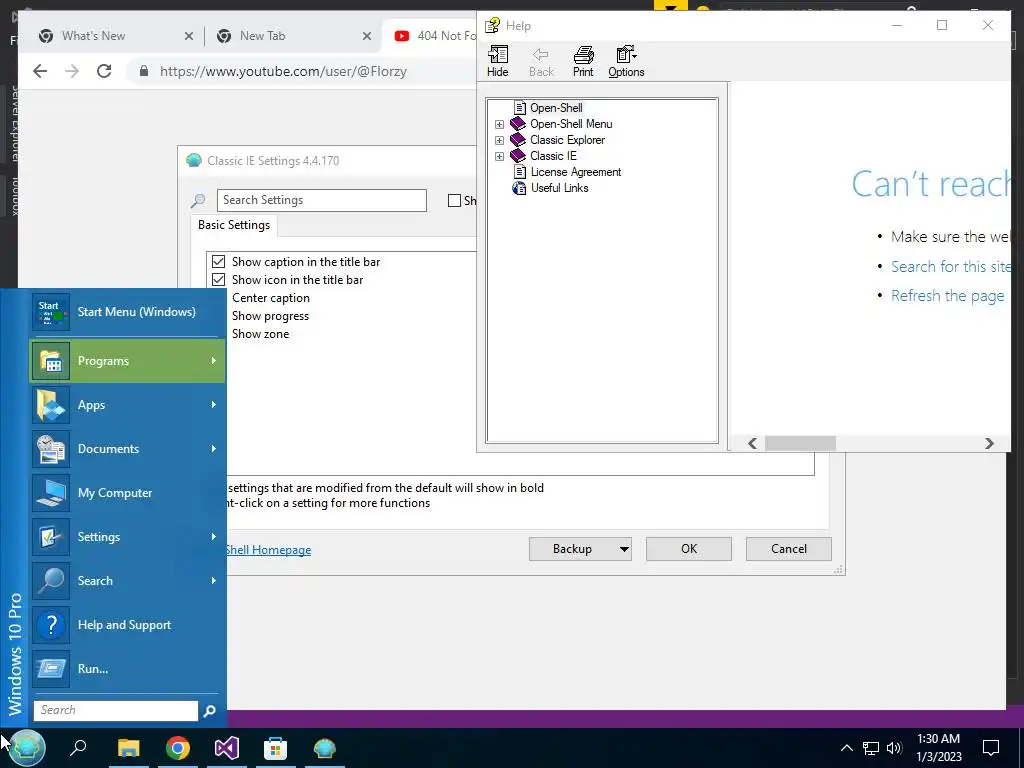This screenshot has height=768, width=1024.
Task: Click the Hide toolbar icon in Help
Action: click(x=498, y=62)
